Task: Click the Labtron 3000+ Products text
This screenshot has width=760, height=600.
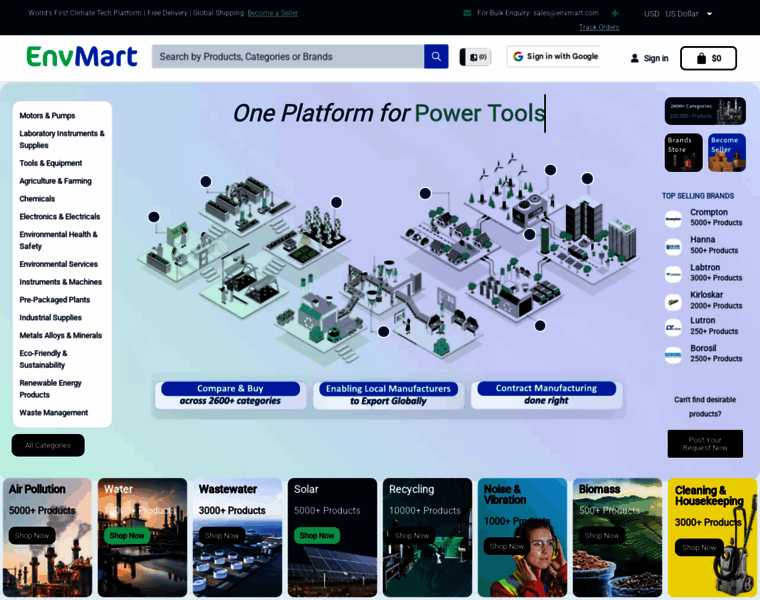Action: pos(716,272)
